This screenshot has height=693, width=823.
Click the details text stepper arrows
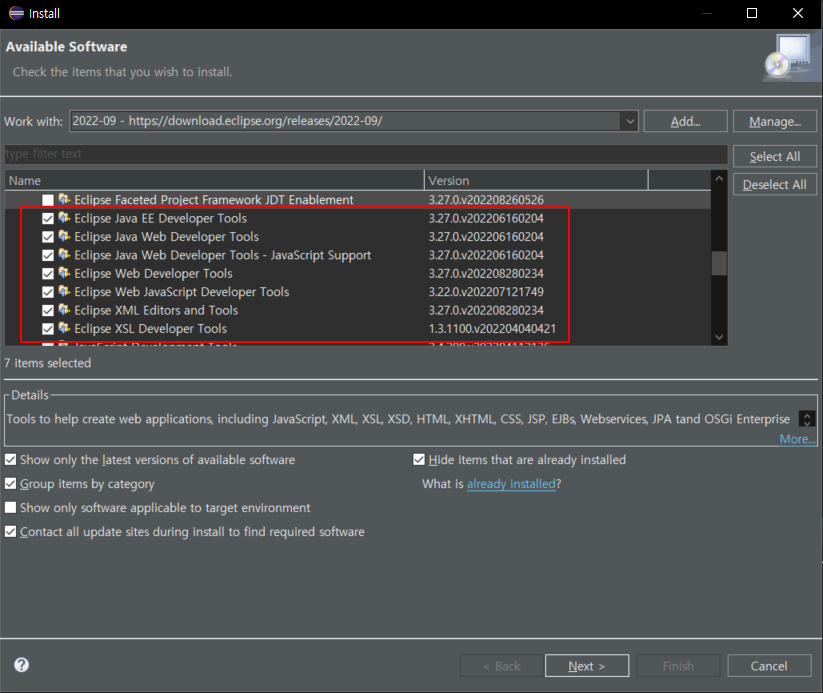pyautogui.click(x=807, y=418)
